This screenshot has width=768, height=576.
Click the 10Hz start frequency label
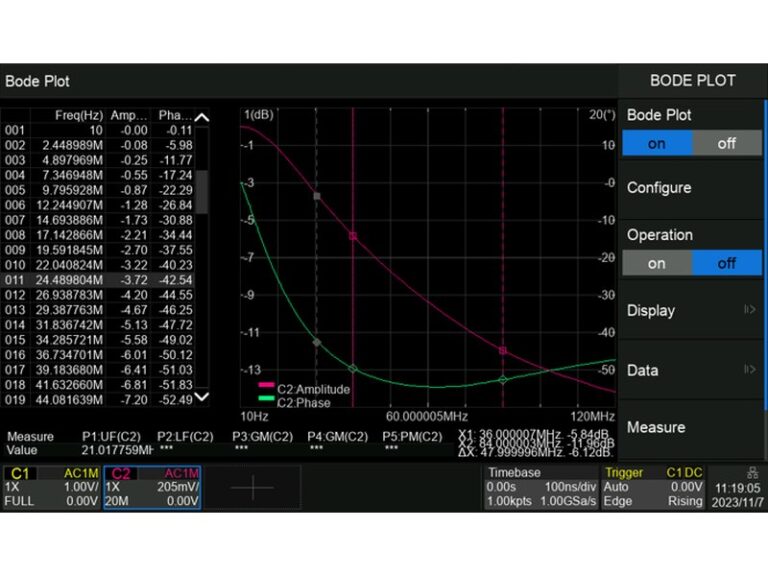[254, 417]
